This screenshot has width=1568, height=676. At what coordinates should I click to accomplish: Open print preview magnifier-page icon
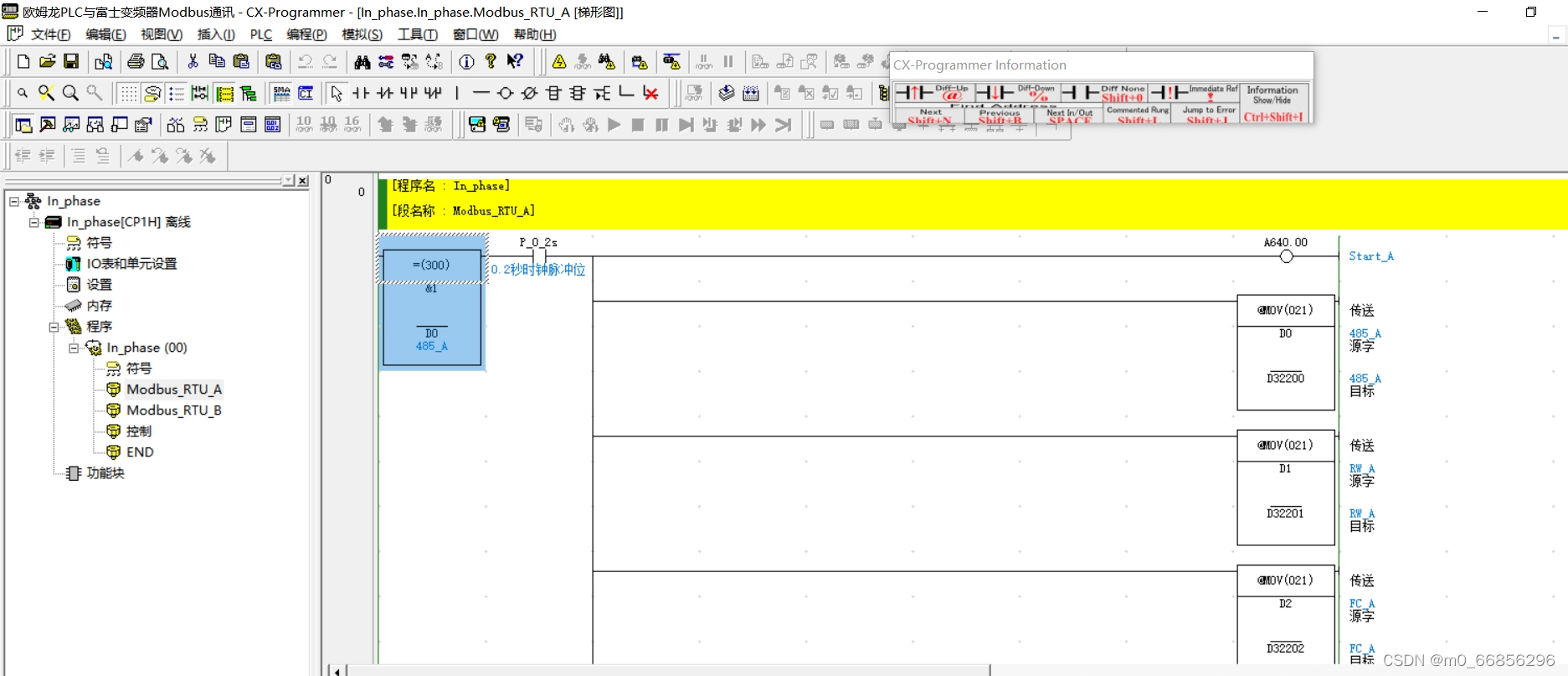click(160, 61)
